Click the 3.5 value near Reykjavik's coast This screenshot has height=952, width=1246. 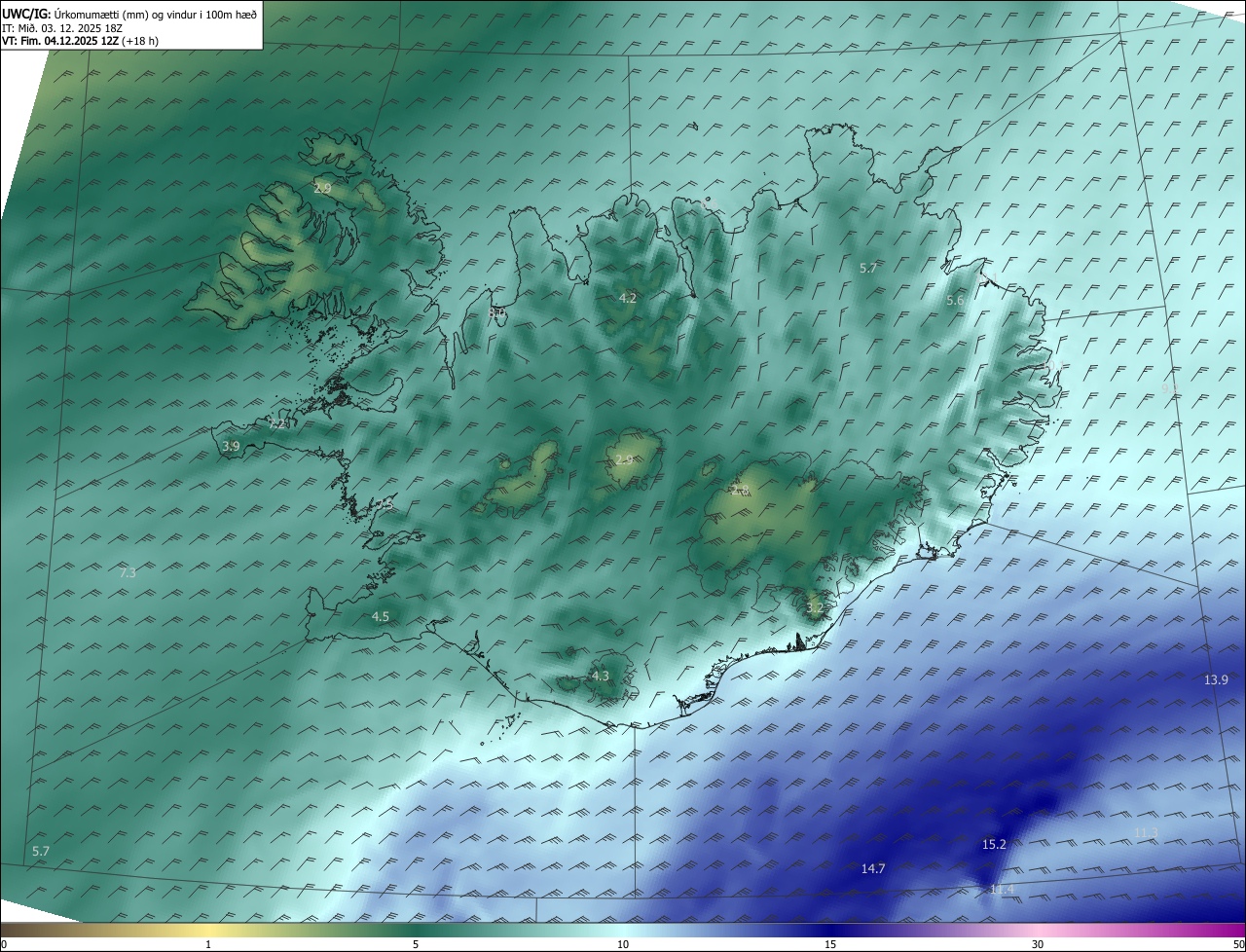coord(385,504)
